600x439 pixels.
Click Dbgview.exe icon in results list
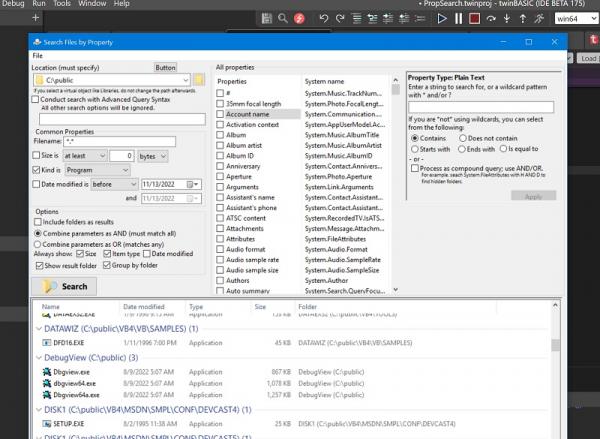tap(47, 372)
